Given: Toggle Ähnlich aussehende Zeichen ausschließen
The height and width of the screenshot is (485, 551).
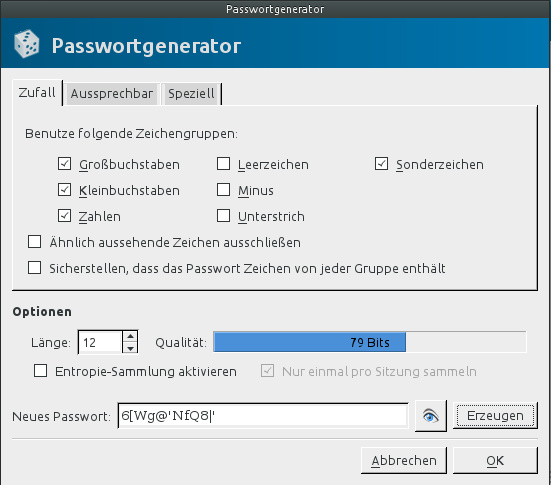Looking at the screenshot, I should [x=34, y=242].
